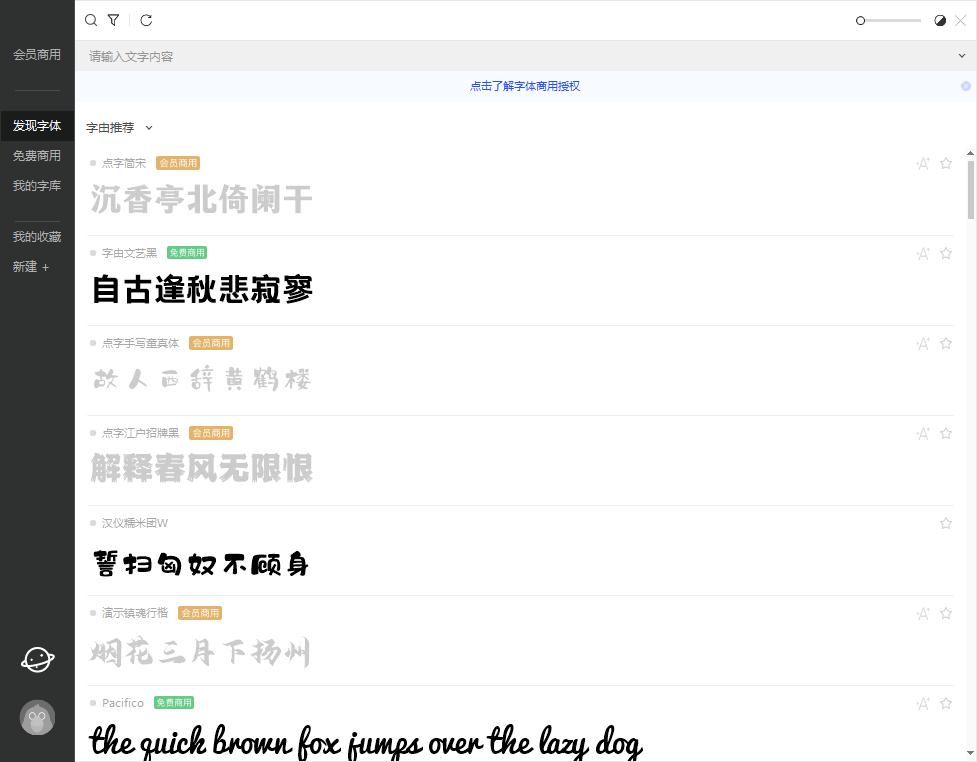Expand the 字由推荐 dropdown
Image resolution: width=977 pixels, height=762 pixels.
click(x=147, y=128)
